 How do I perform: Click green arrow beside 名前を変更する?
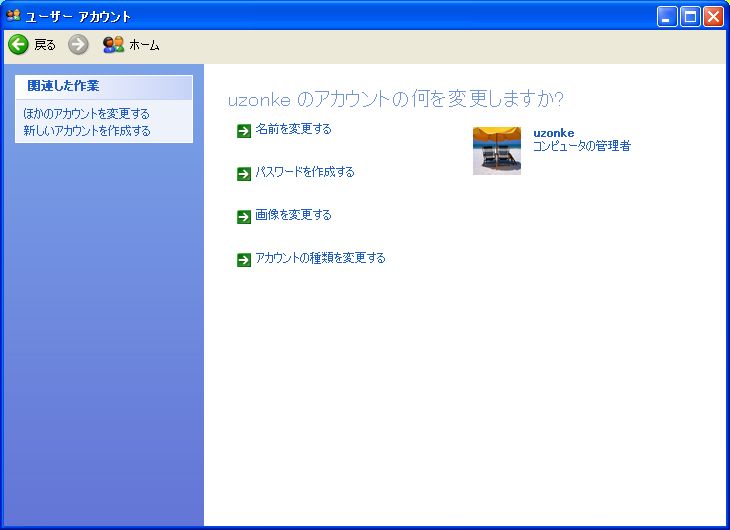click(x=244, y=131)
